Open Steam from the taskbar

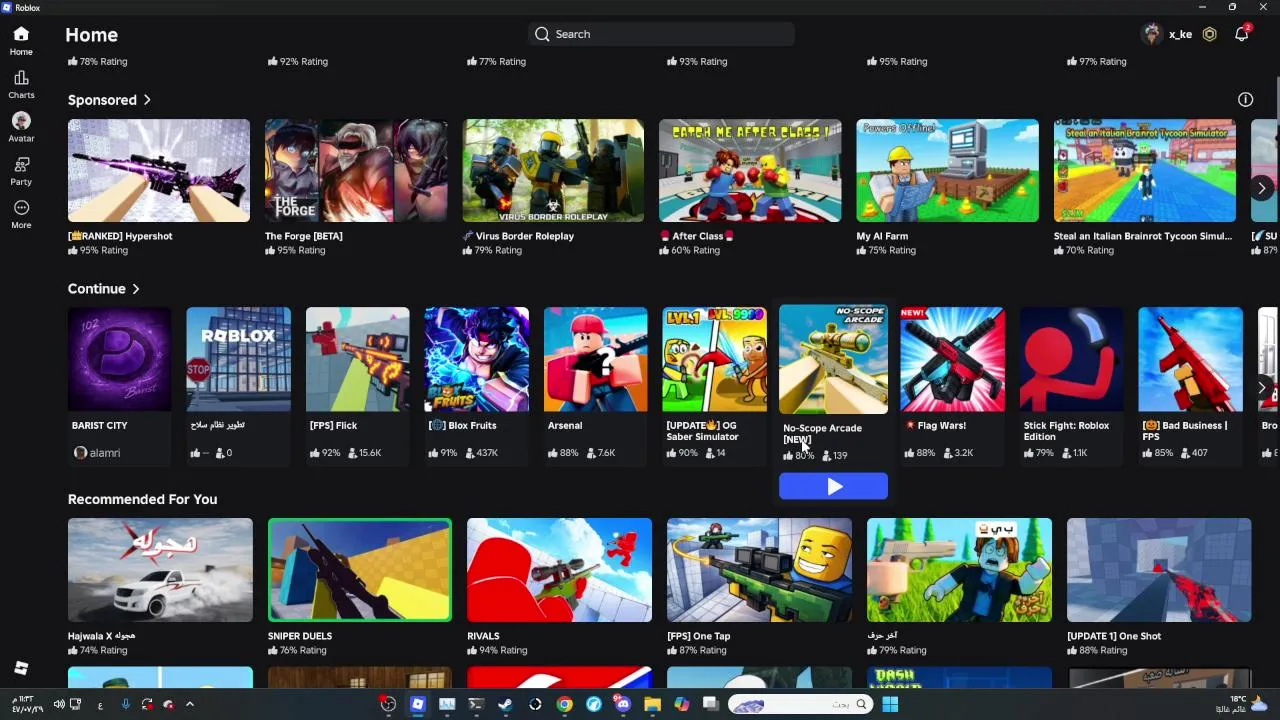[505, 704]
